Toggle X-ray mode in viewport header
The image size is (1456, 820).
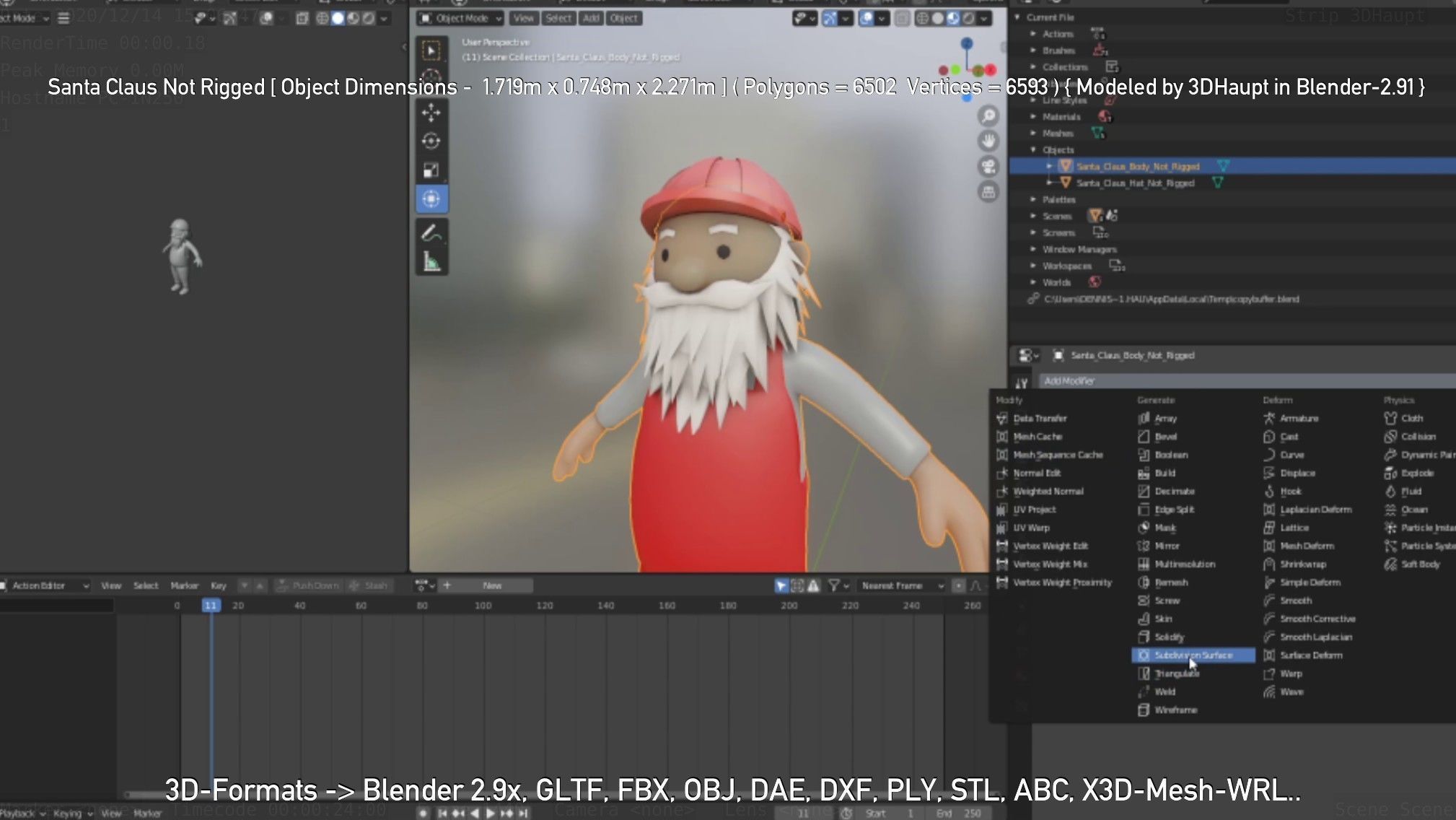coord(902,19)
